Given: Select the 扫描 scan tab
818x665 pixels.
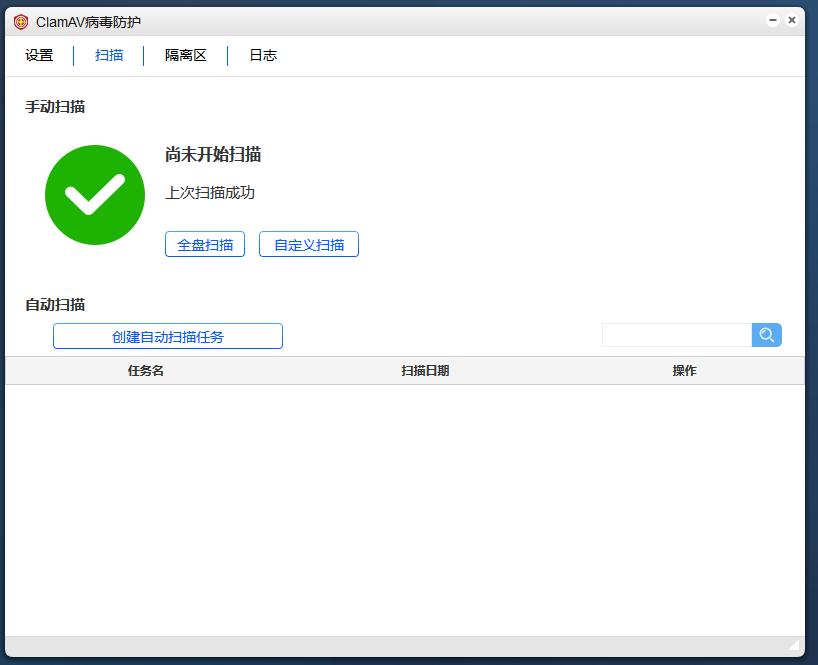Looking at the screenshot, I should (109, 56).
